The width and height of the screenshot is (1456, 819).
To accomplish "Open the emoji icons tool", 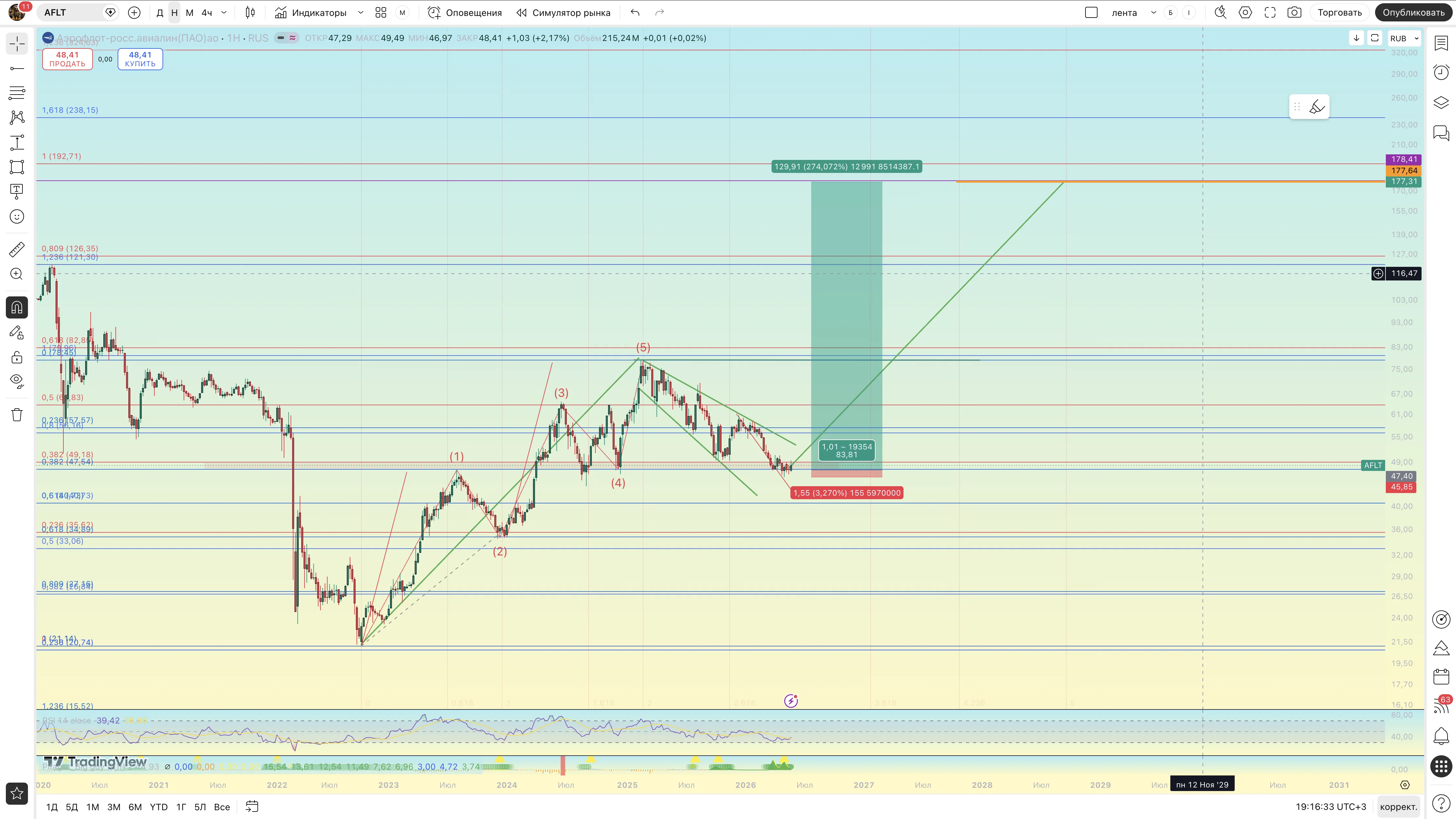I will [17, 216].
